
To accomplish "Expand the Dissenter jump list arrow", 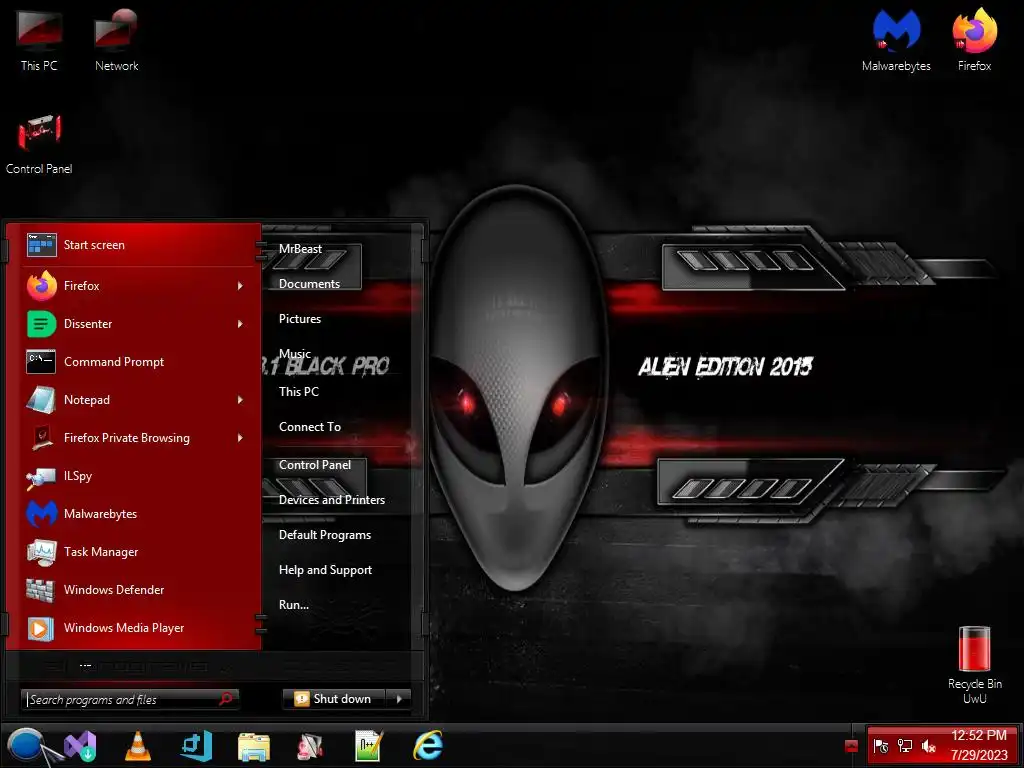I will [240, 324].
